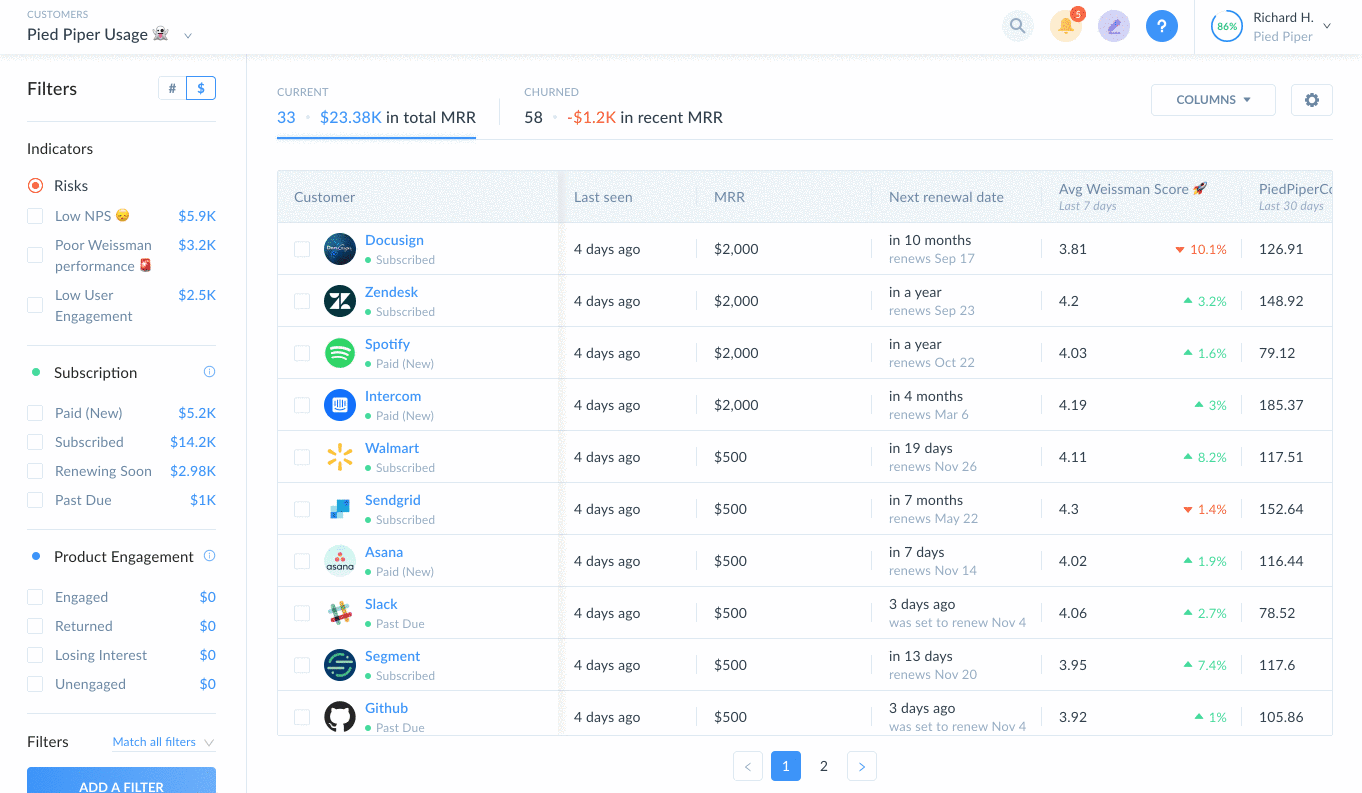Check Poor Weissman performance filter
The image size is (1362, 793).
point(35,255)
